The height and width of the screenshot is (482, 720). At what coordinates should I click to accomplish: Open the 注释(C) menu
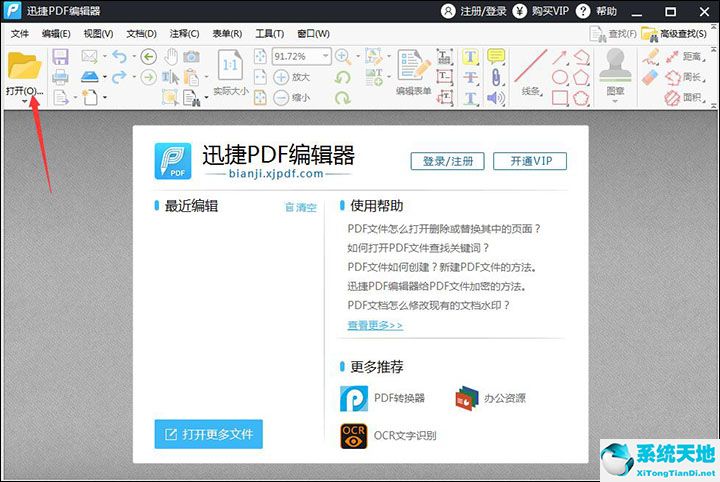(x=184, y=34)
